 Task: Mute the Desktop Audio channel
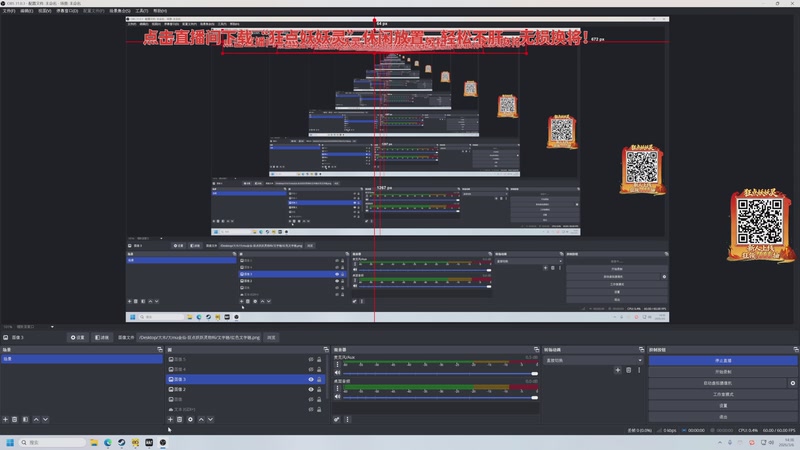[337, 396]
